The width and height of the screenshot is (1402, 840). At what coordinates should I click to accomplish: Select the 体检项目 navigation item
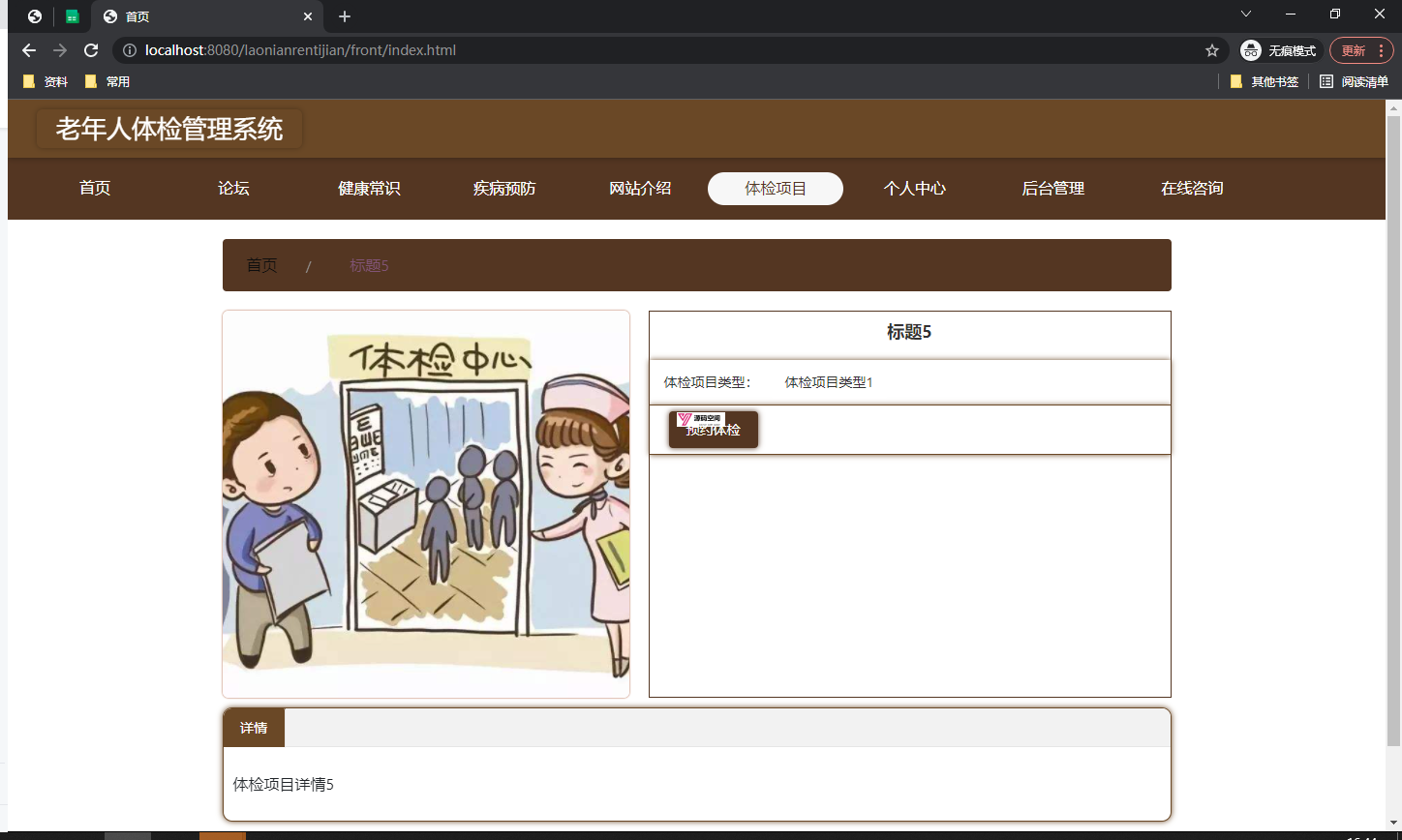(x=776, y=189)
